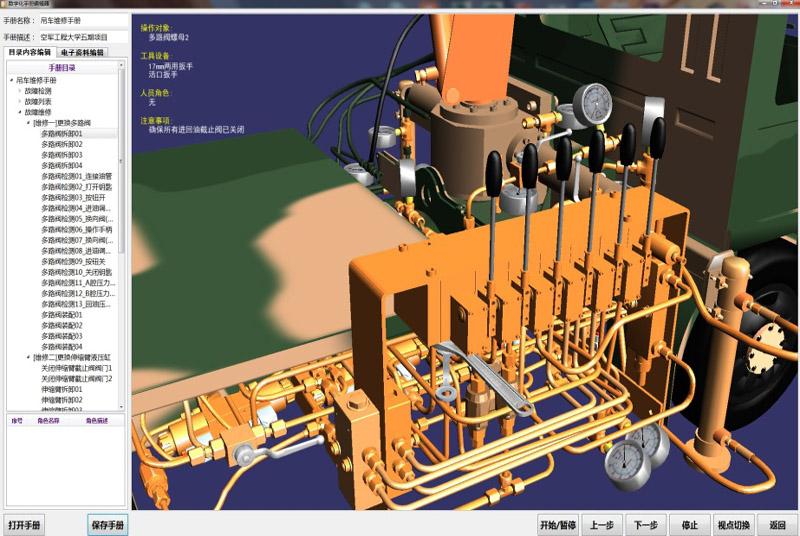
Task: Collapse the [维修二]更换伸缩臂液压缸 node
Action: [x=28, y=357]
